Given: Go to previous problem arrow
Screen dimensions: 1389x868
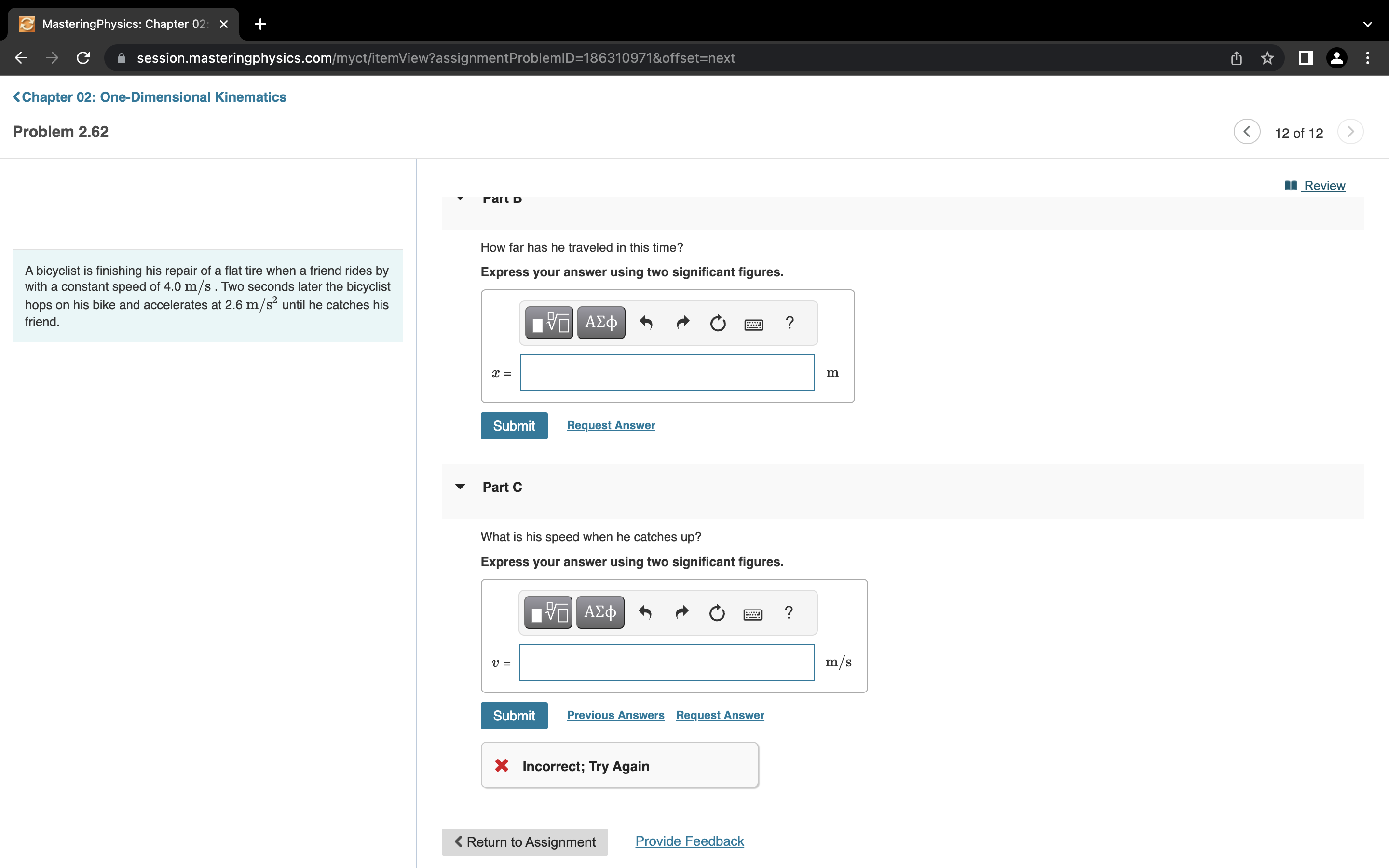Looking at the screenshot, I should 1246,132.
